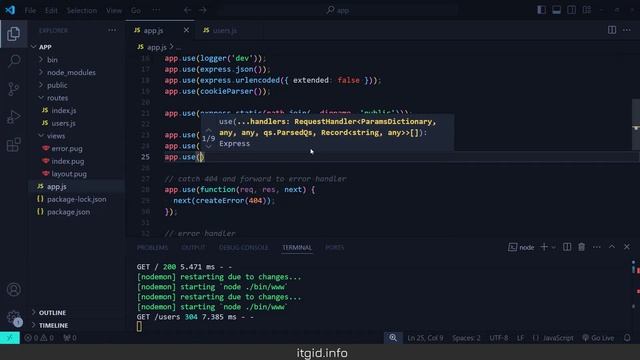
Task: Expand the public folder
Action: coord(41,85)
